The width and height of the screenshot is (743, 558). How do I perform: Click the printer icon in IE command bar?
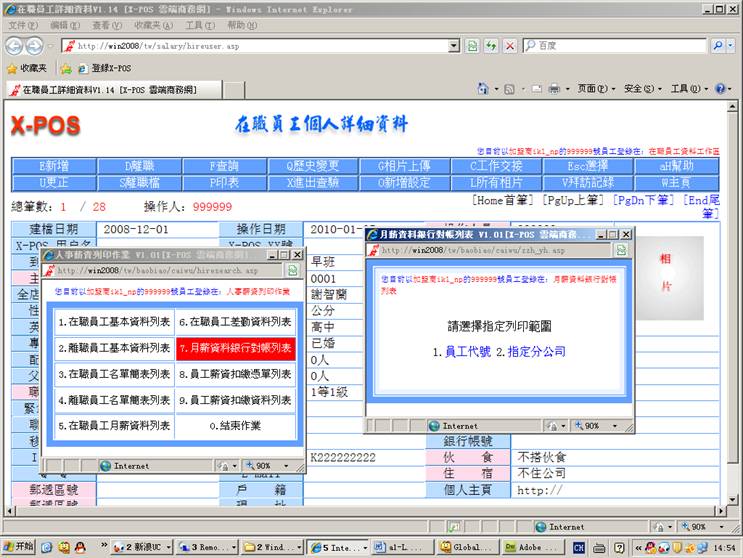[553, 89]
